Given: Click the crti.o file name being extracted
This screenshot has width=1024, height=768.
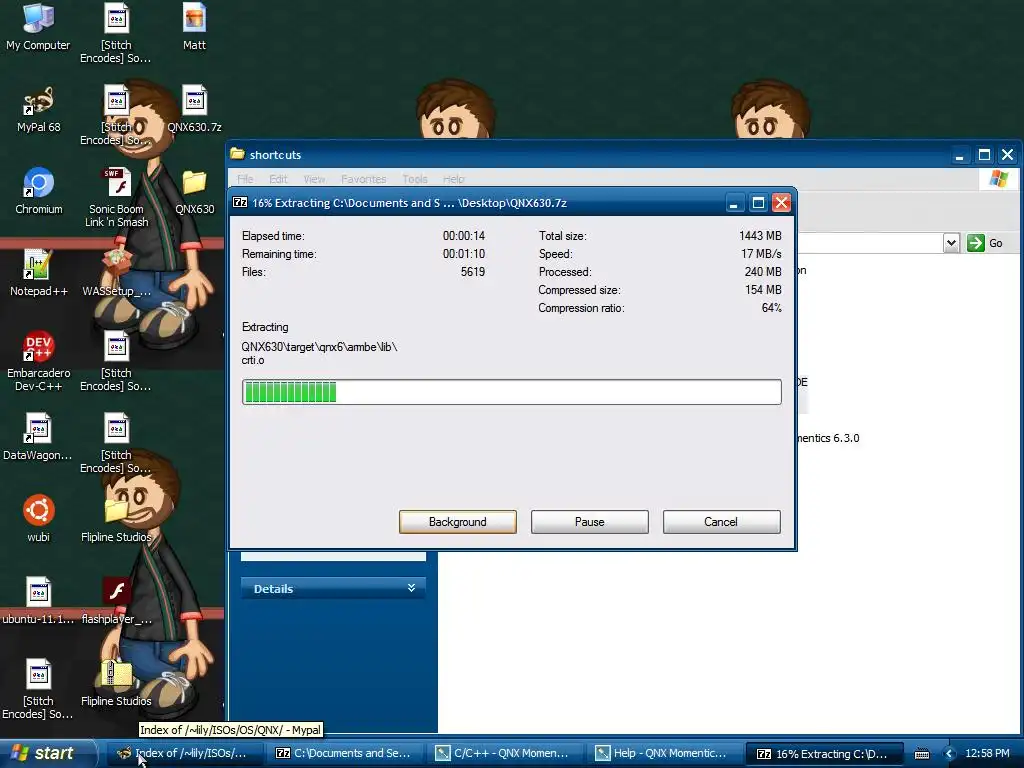Looking at the screenshot, I should 253,360.
